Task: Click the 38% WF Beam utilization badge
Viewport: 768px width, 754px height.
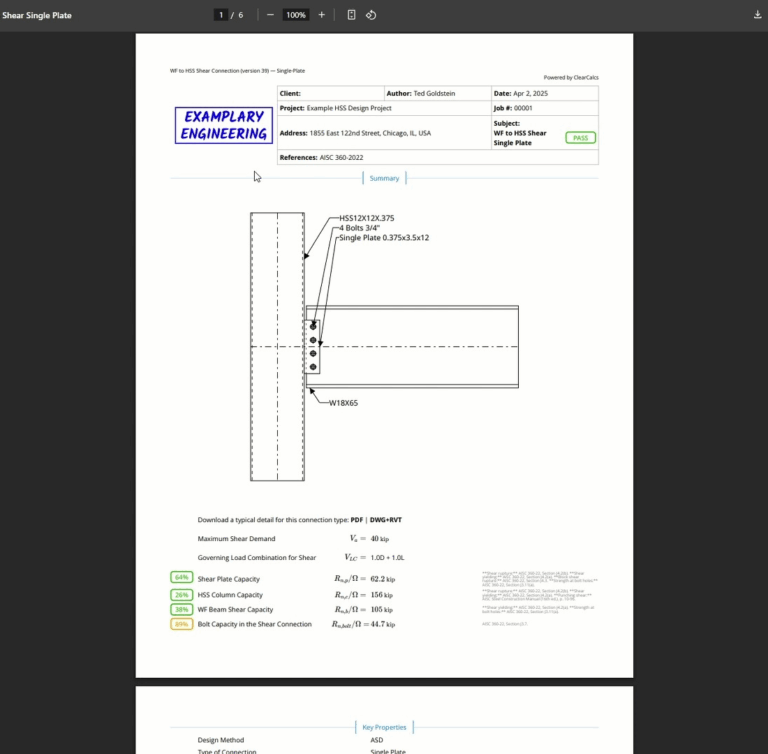Action: point(182,609)
